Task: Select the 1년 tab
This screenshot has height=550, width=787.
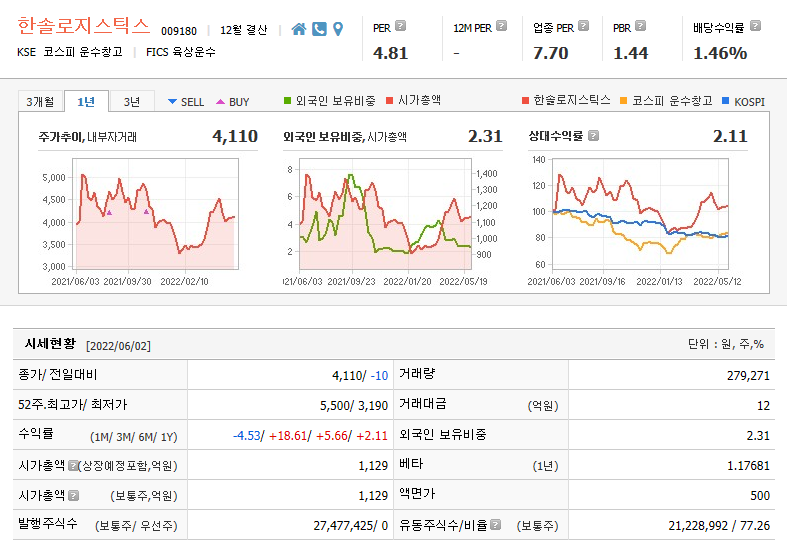Action: [86, 102]
